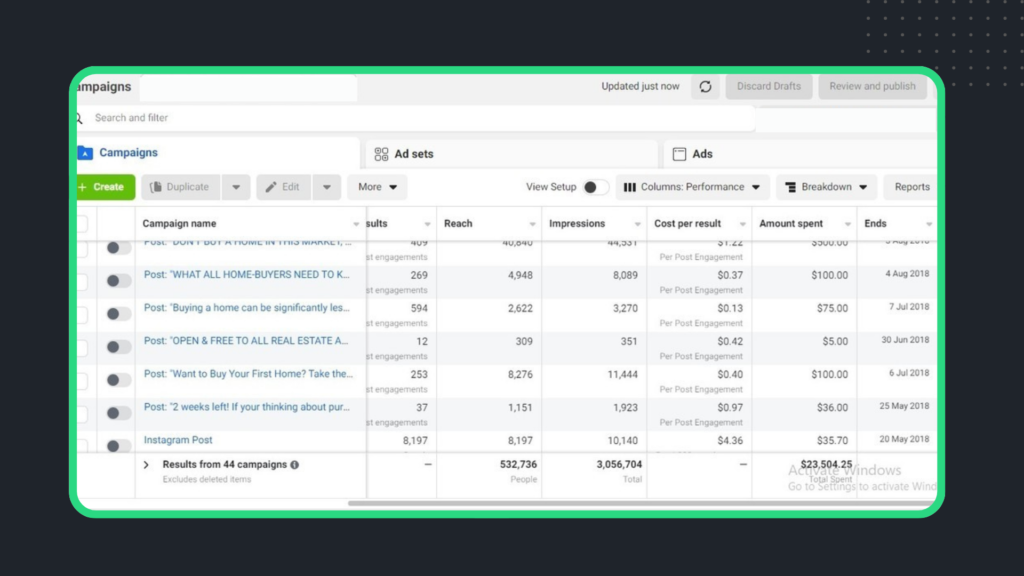The image size is (1024, 576).
Task: Open the "WHAT ALL HOME-BUYERS NEED TO K..." campaign link
Action: pos(246,275)
